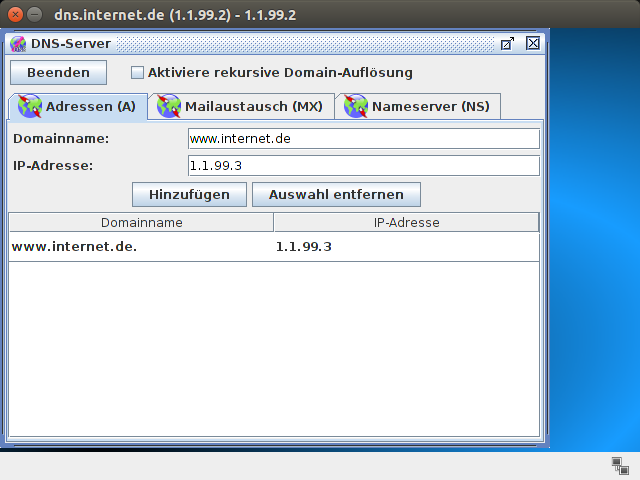Close the DNS-Server internal frame
Screen dimensions: 640x480
[x=533, y=43]
